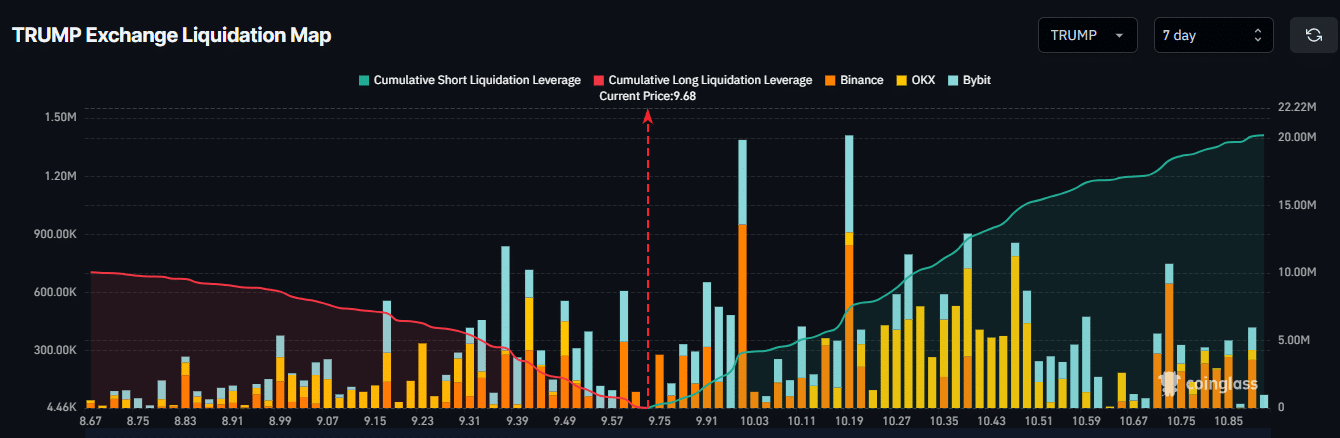Image resolution: width=1340 pixels, height=438 pixels.
Task: Refresh the liquidation map data
Action: click(x=1314, y=35)
